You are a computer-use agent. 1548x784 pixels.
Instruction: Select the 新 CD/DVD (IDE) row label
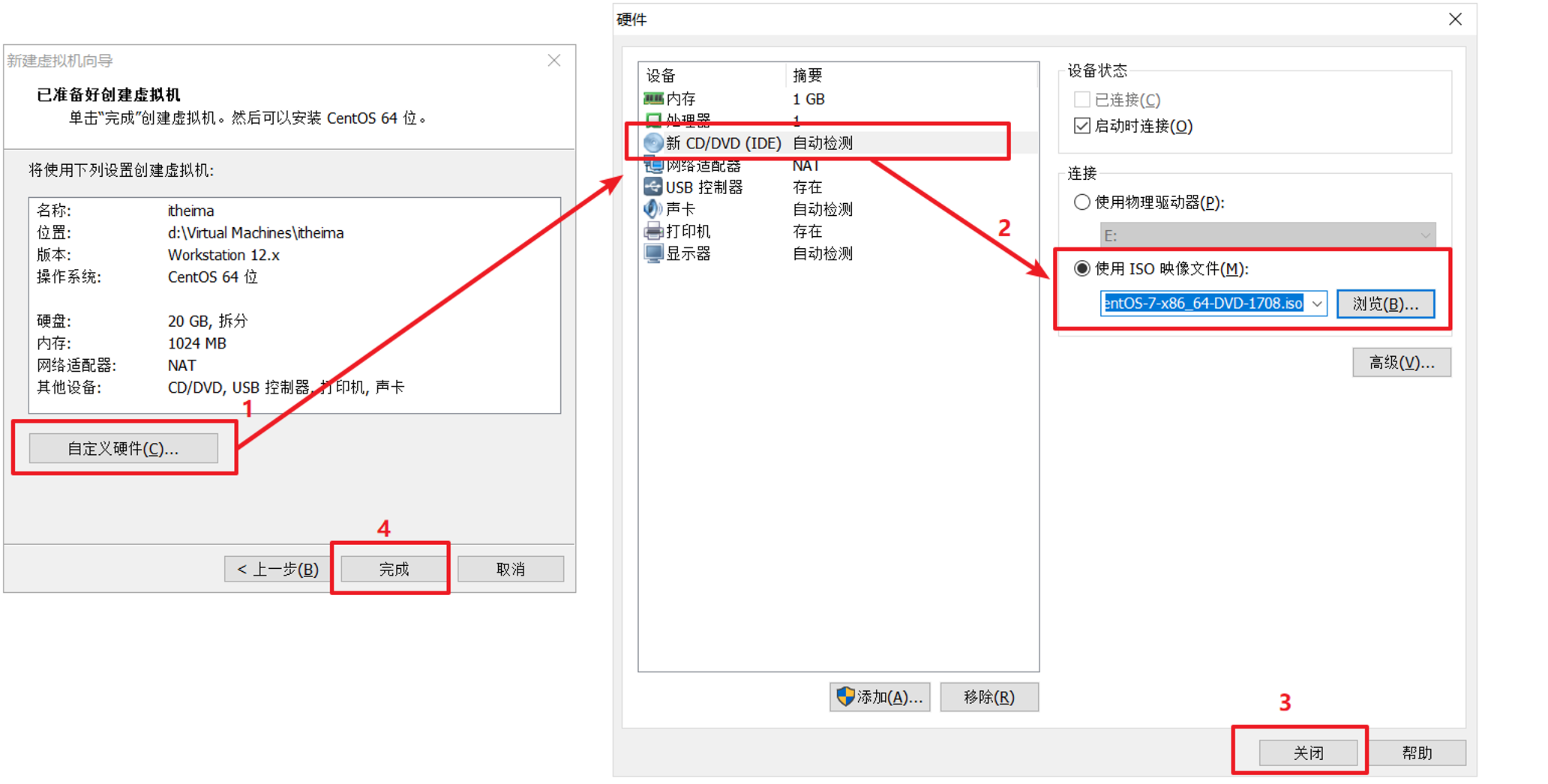(x=724, y=142)
